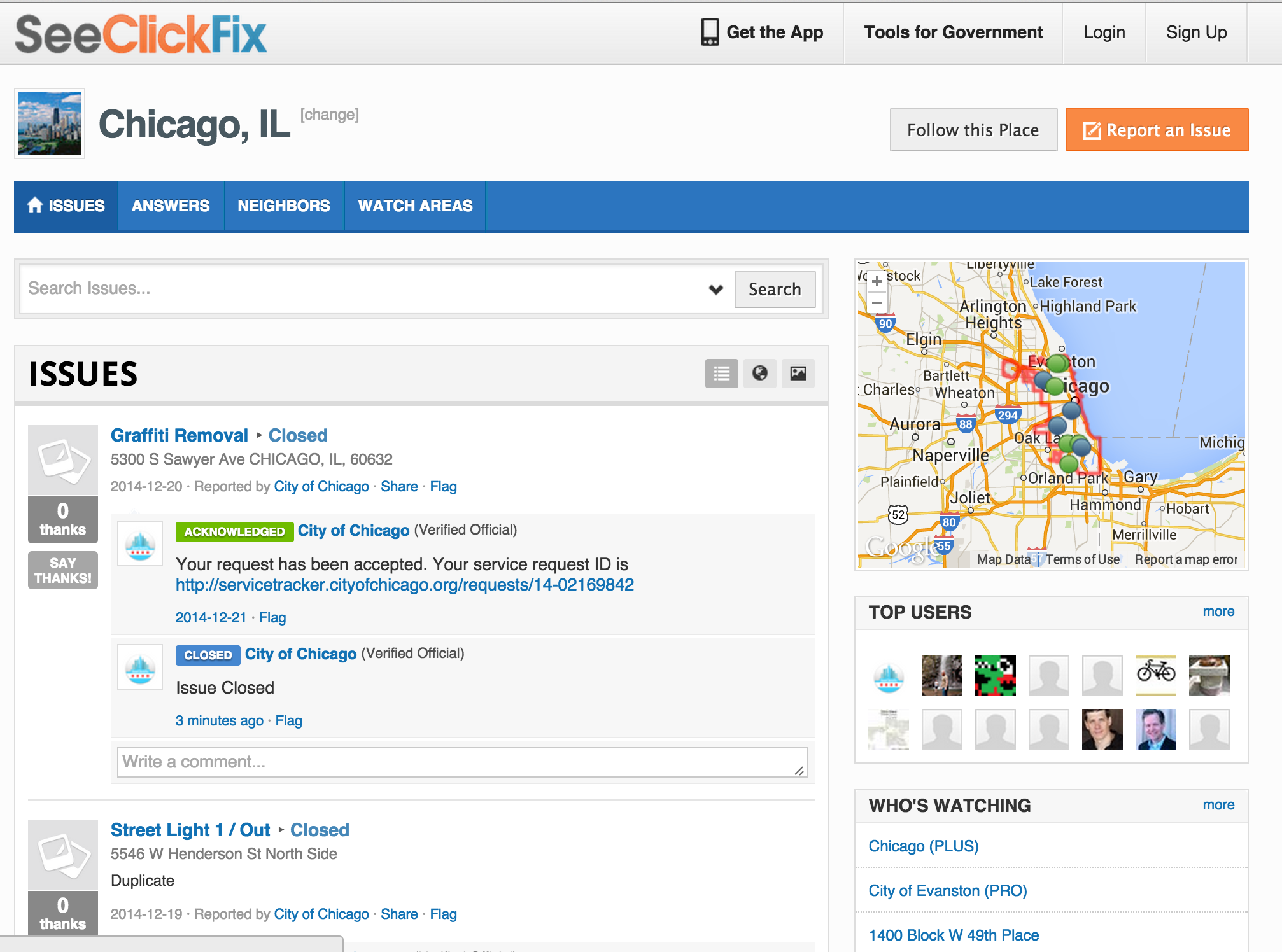1282x952 pixels.
Task: Open 1400 Block W 49th Place link
Action: 954,935
